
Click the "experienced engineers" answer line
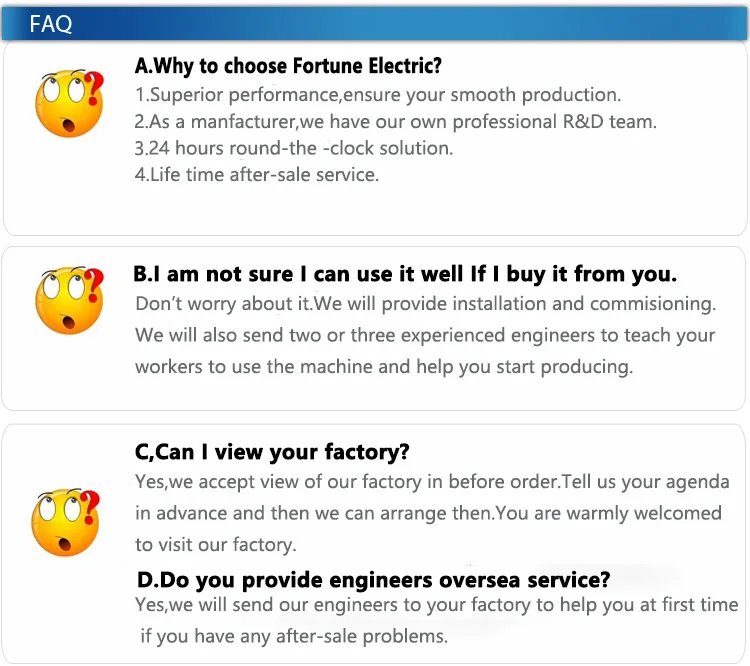coord(425,335)
